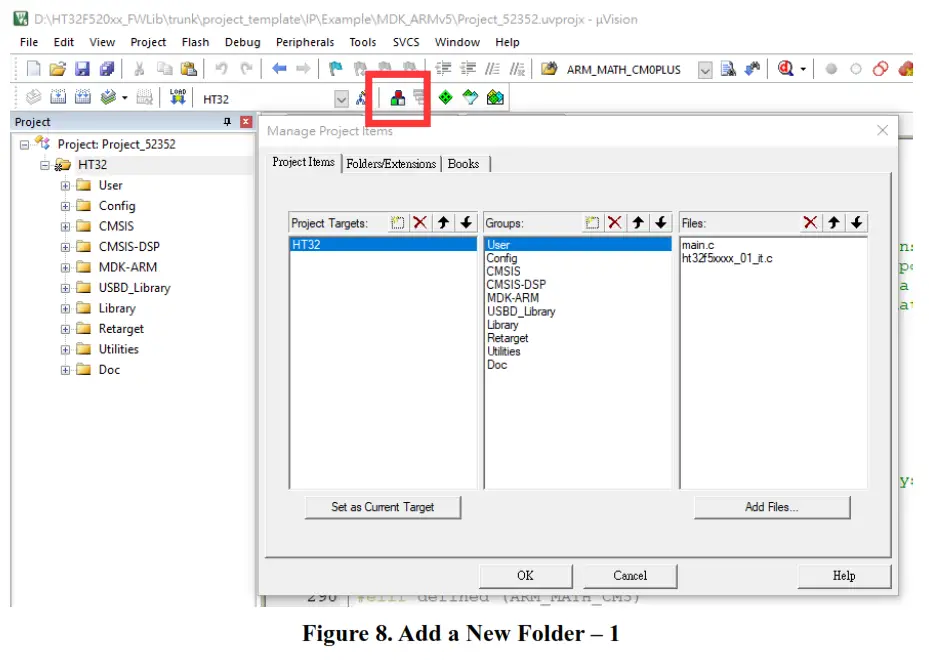The image size is (929, 669).
Task: Move group down using Groups down arrow
Action: [x=661, y=223]
